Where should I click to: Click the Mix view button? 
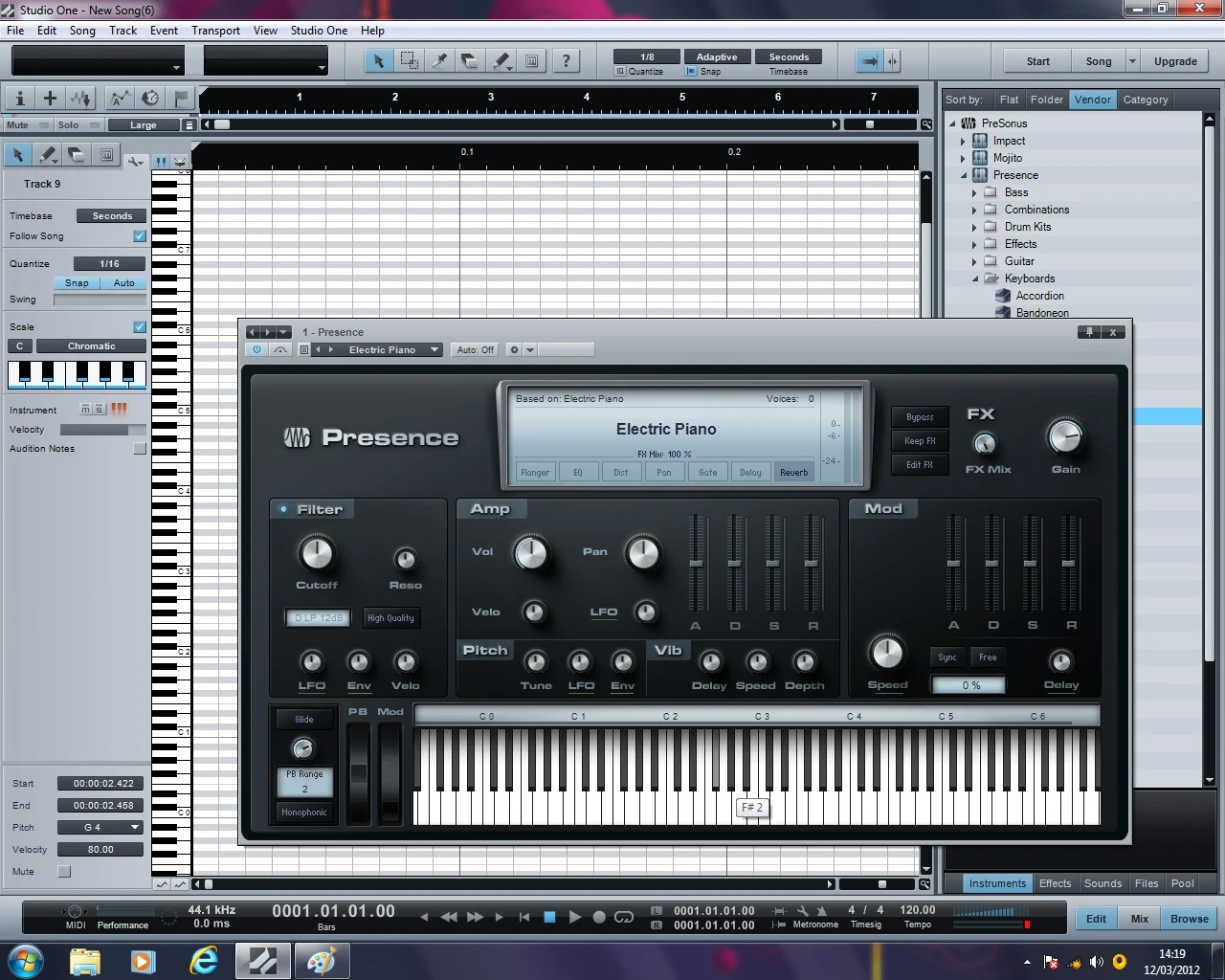coord(1139,919)
